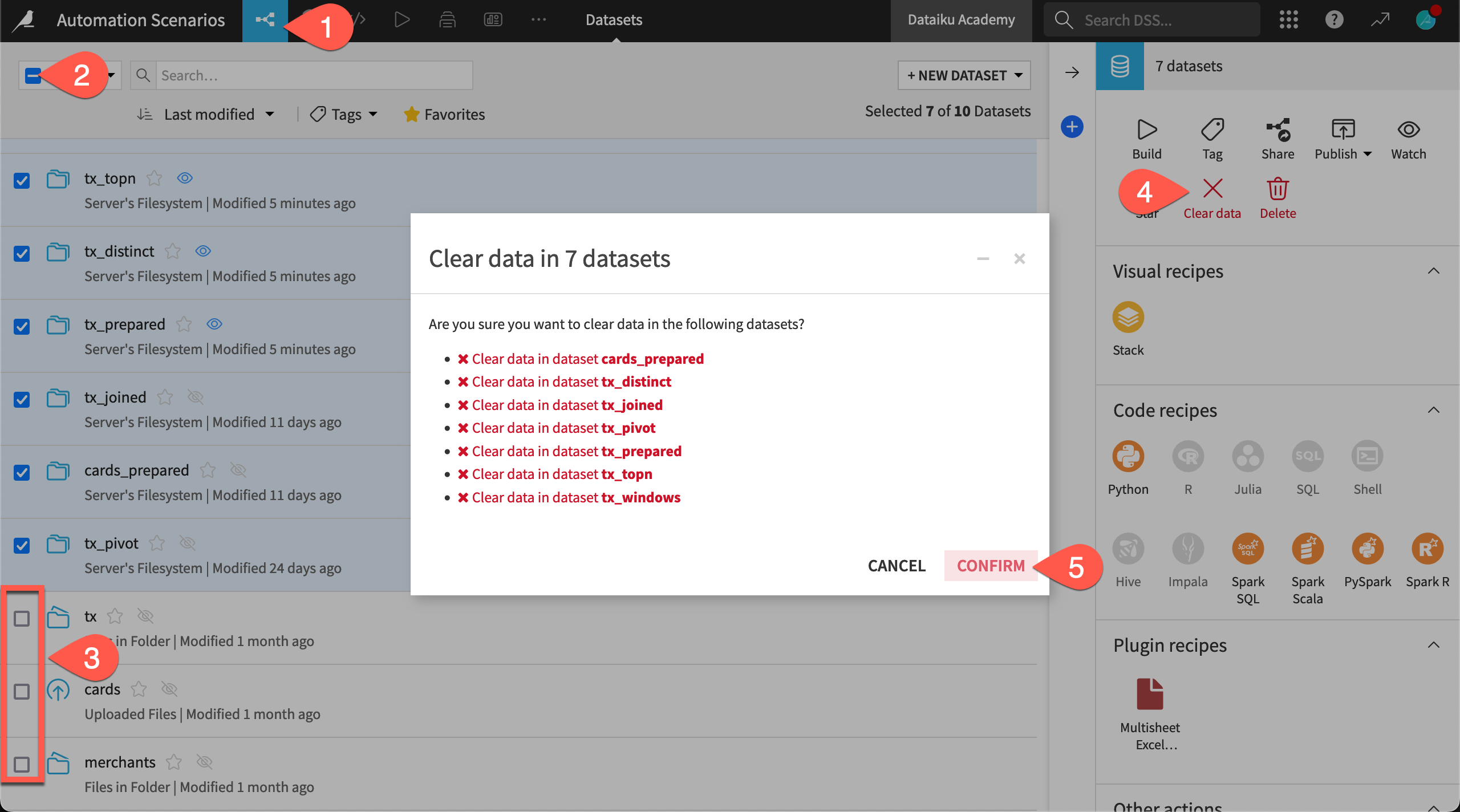Uncheck the tx_joined dataset checkbox
1460x812 pixels.
pyautogui.click(x=22, y=400)
